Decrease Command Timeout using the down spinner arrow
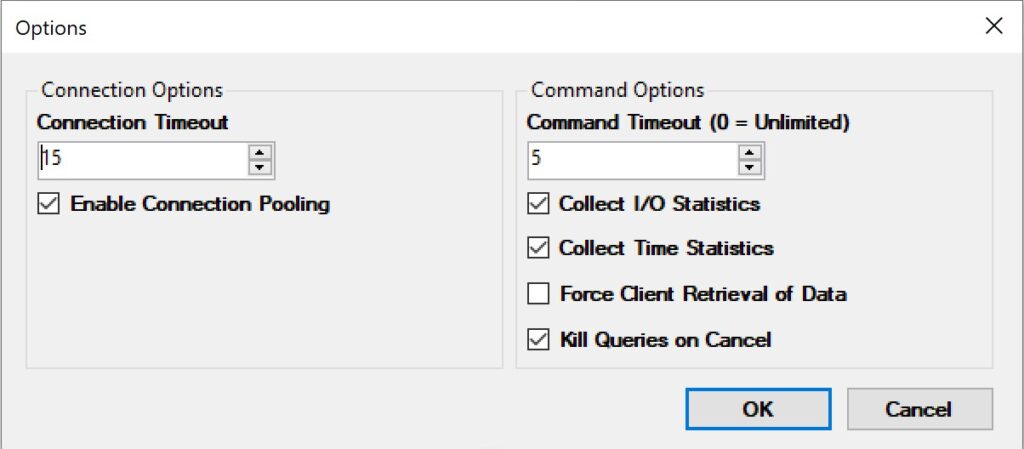This screenshot has width=1024, height=449. [x=750, y=168]
